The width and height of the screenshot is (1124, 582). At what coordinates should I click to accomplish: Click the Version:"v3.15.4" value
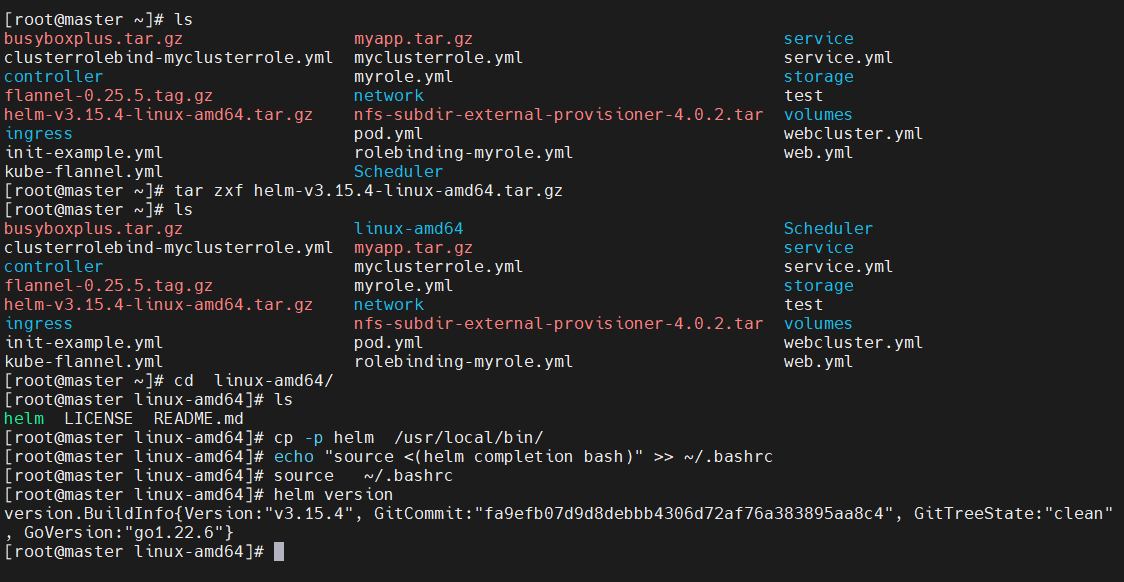point(269,514)
